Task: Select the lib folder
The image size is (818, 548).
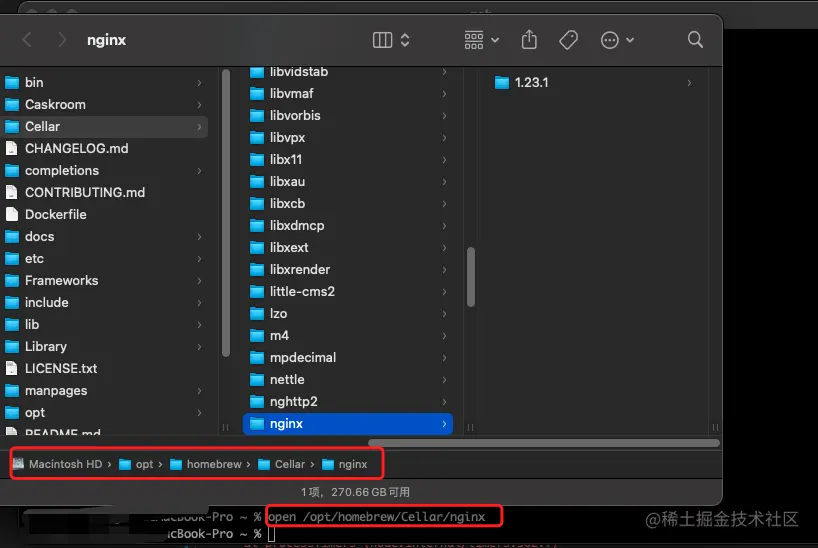Action: pyautogui.click(x=104, y=325)
